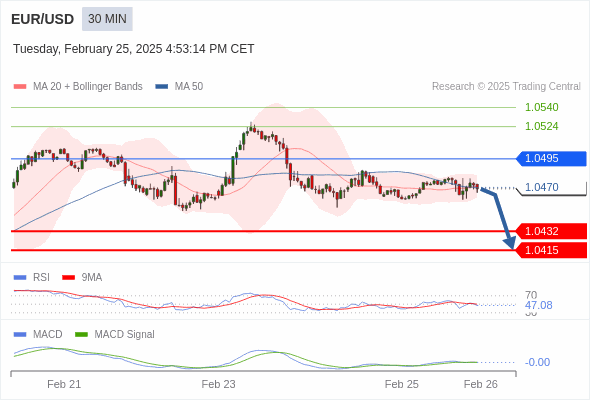Click the MACD Signal green legend marker
590x400 pixels.
81,335
